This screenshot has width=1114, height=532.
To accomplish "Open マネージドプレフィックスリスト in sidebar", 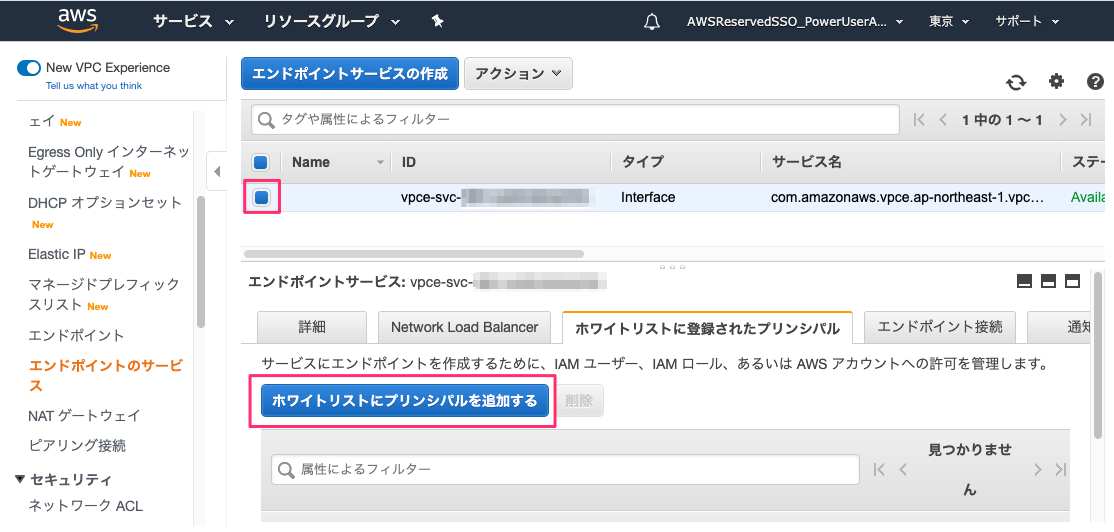I will tap(104, 295).
